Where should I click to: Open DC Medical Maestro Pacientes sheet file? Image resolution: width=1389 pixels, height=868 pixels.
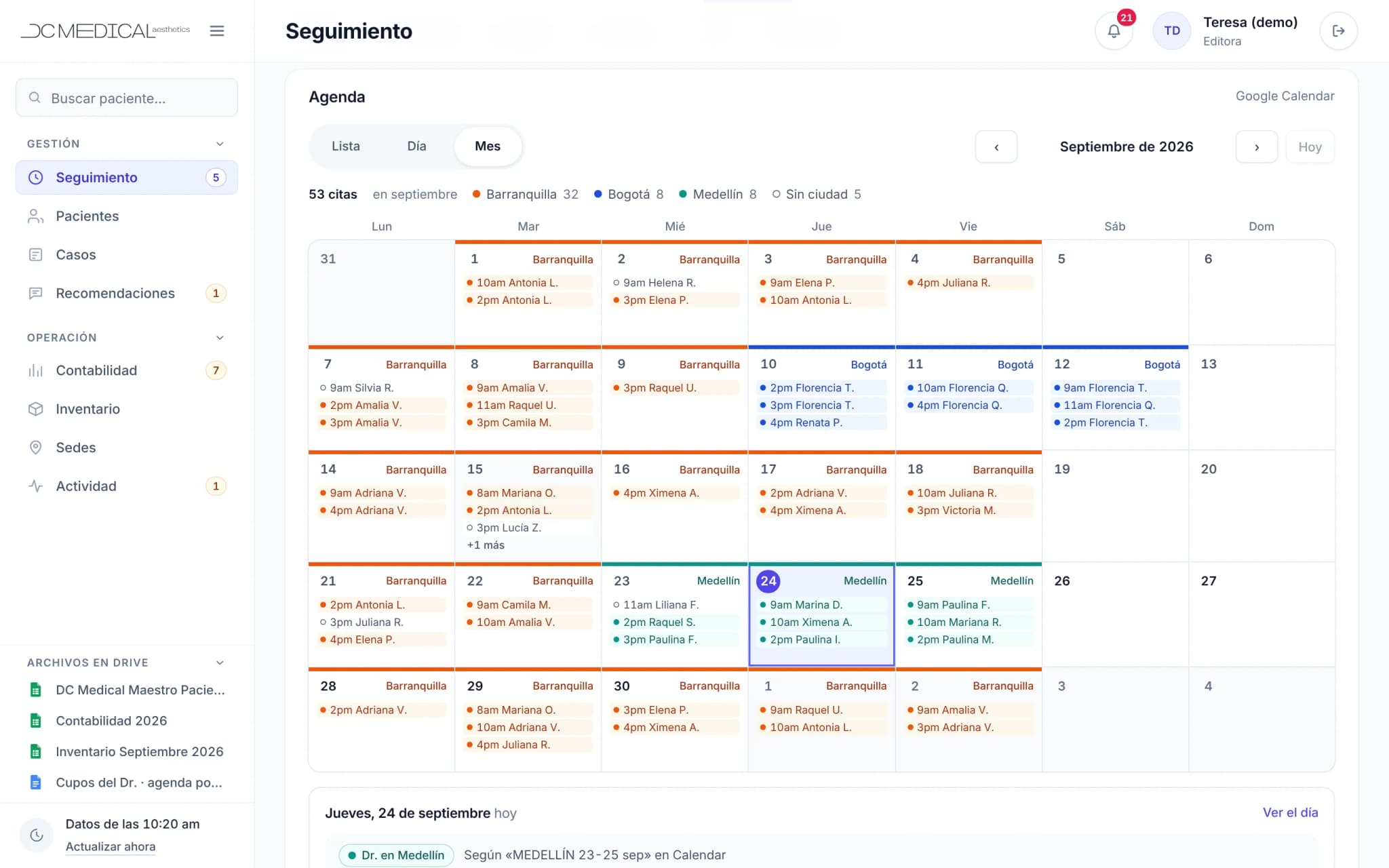click(127, 690)
